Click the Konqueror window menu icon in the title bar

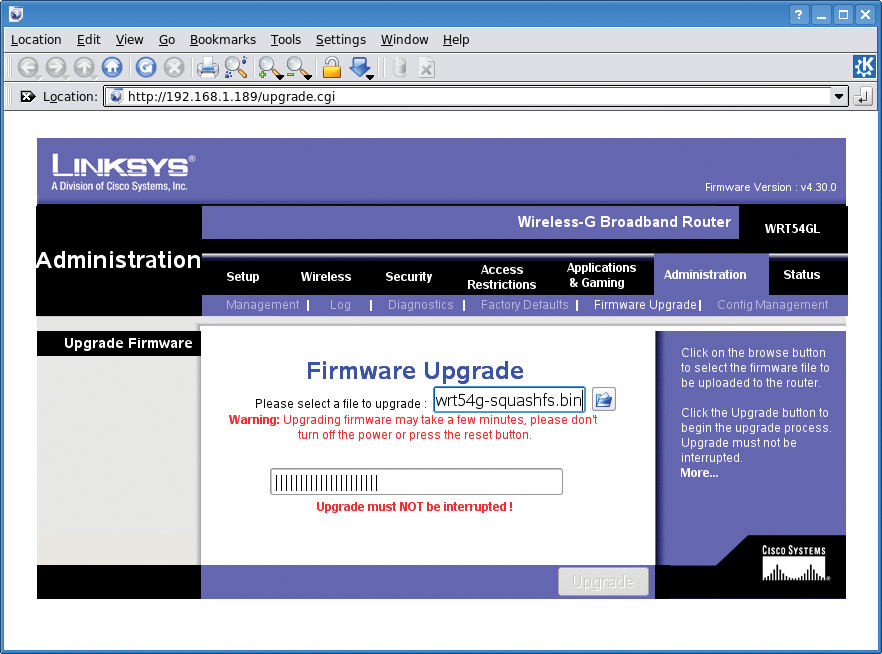(x=16, y=13)
